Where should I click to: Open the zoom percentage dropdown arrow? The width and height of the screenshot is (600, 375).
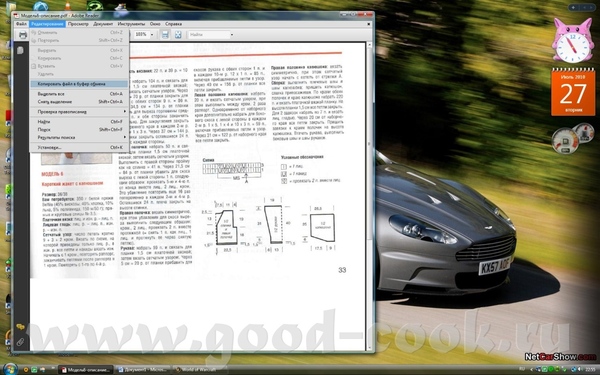pos(152,35)
